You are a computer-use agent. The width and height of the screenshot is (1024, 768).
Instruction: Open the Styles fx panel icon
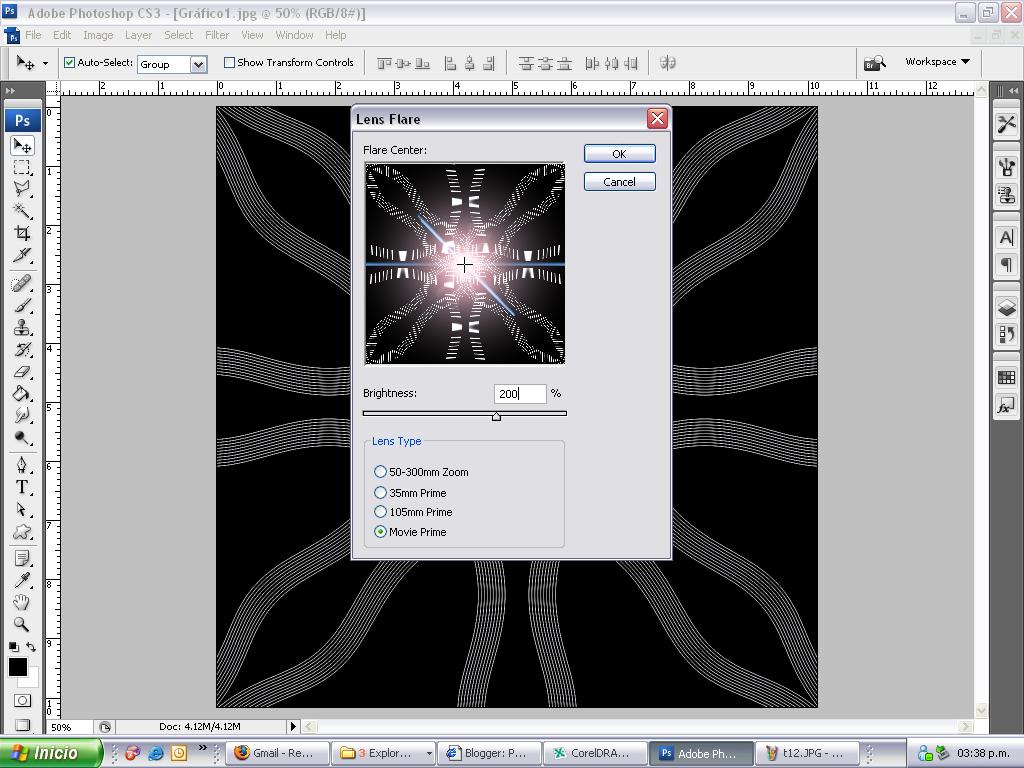(1006, 406)
